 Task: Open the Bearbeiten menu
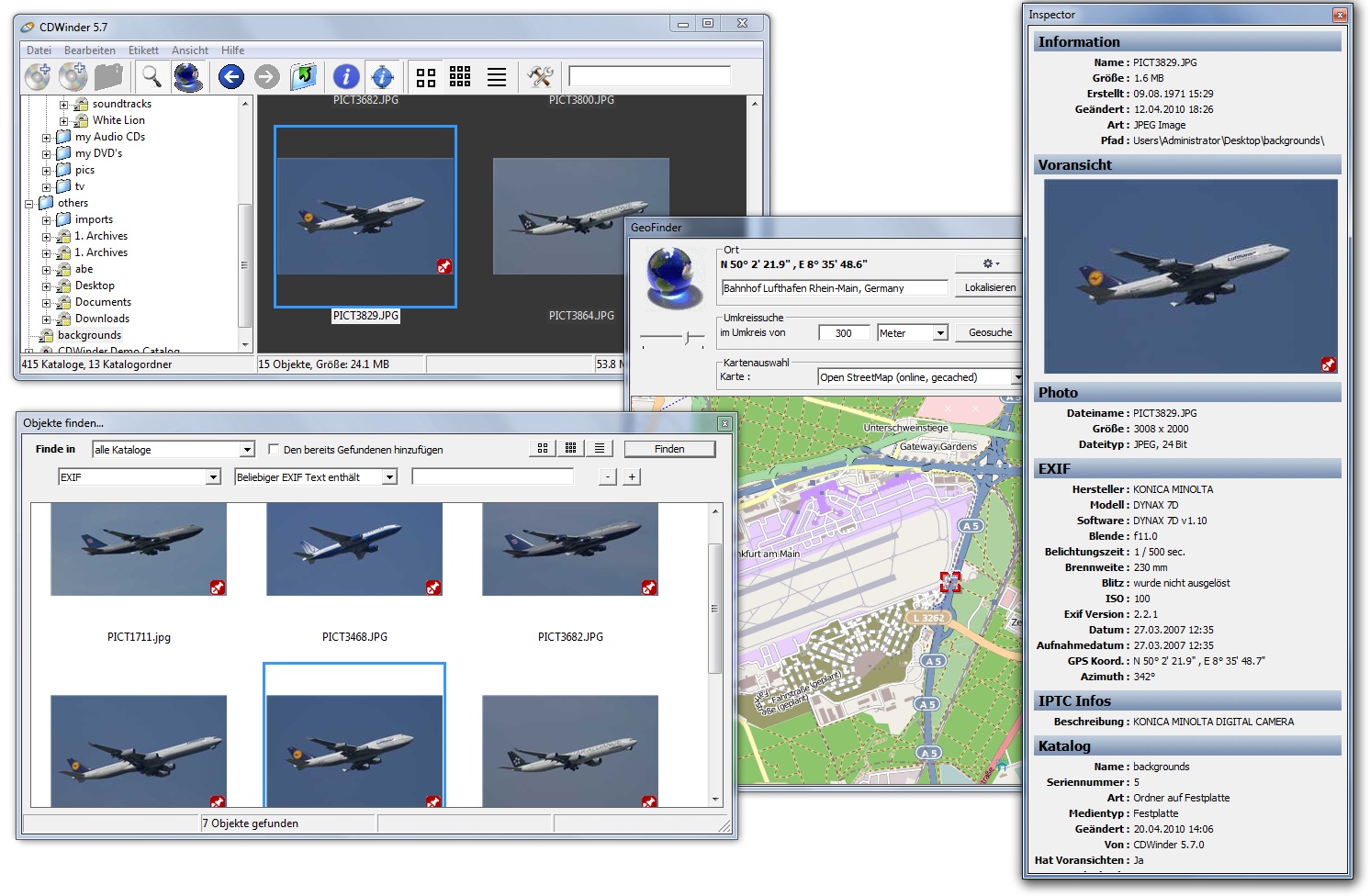coord(90,50)
